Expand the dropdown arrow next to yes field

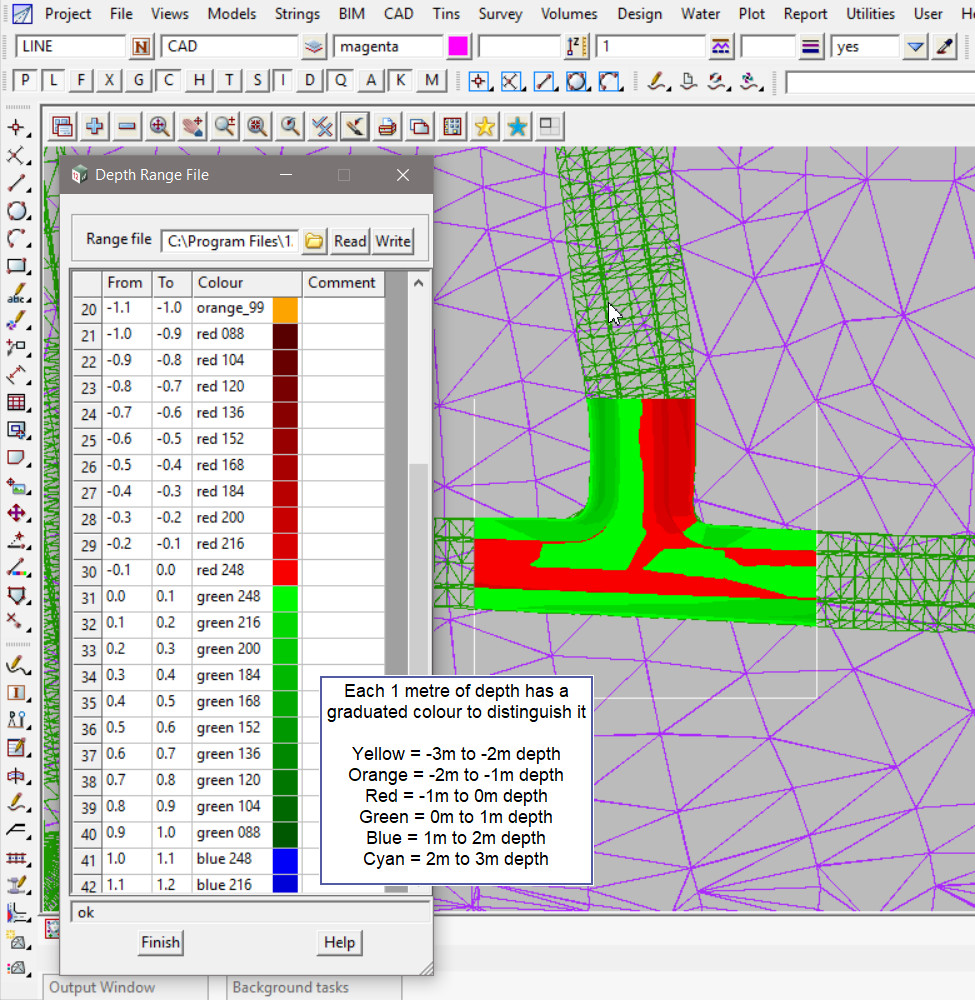tap(916, 47)
